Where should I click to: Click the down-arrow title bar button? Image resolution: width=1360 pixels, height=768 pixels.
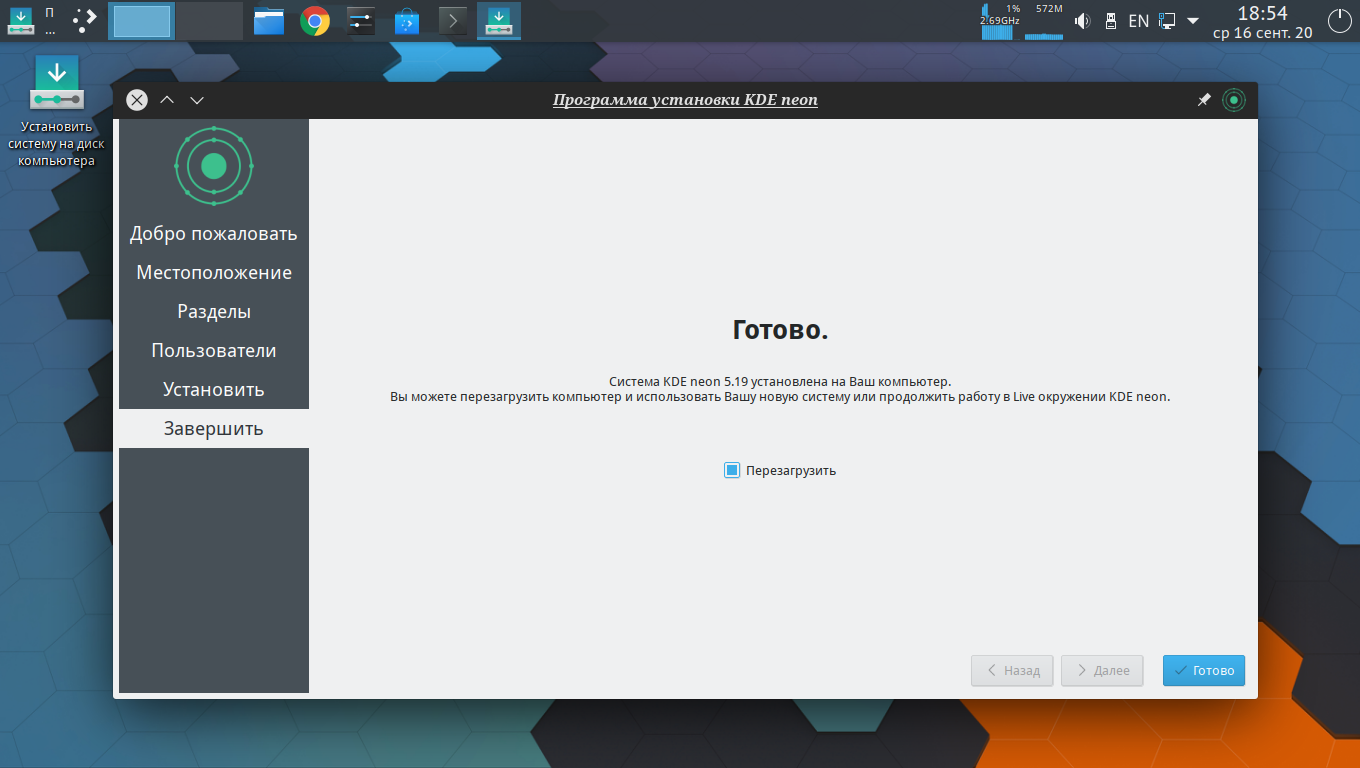197,100
